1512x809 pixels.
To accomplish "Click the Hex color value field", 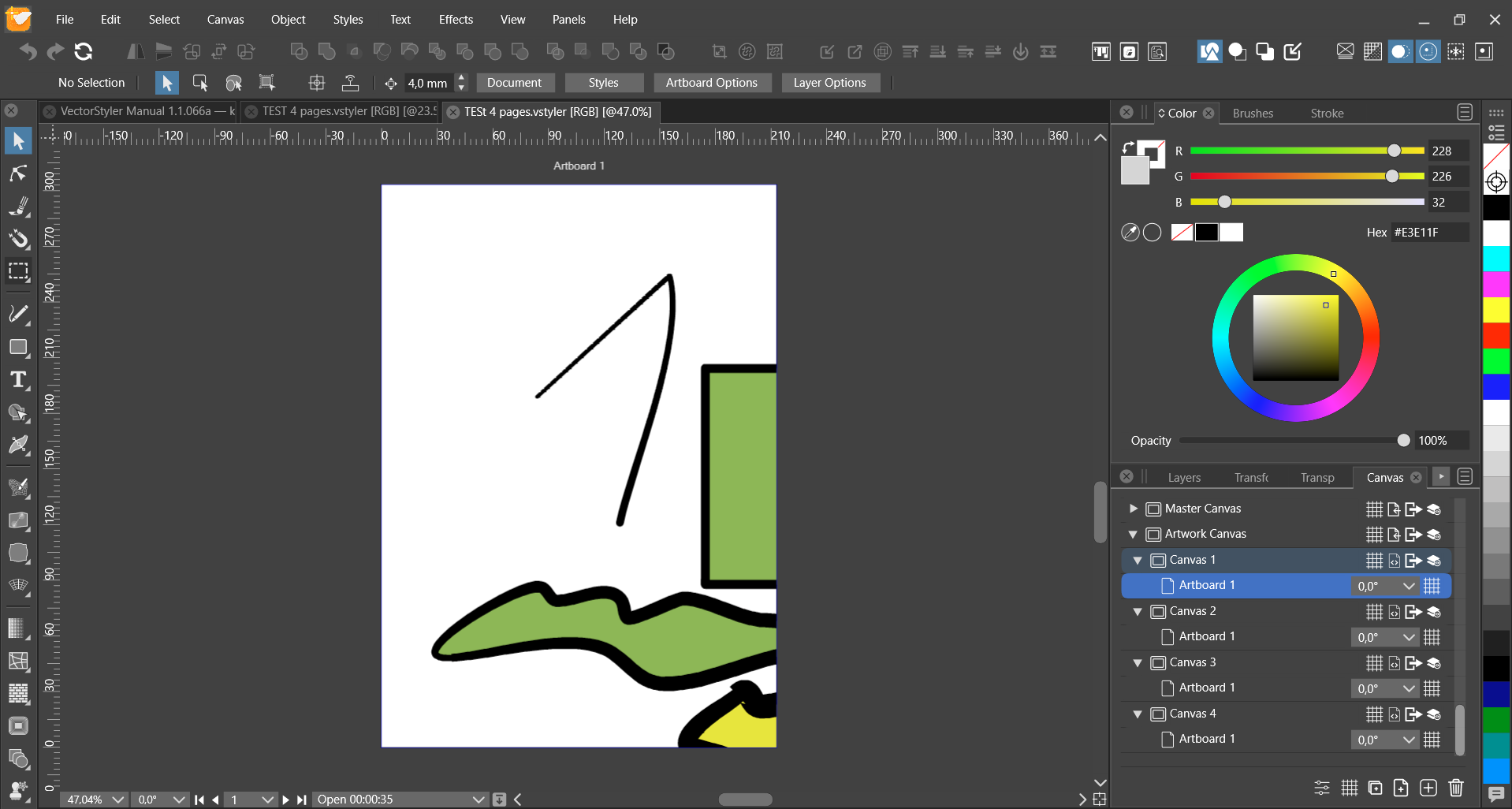I will 1428,233.
